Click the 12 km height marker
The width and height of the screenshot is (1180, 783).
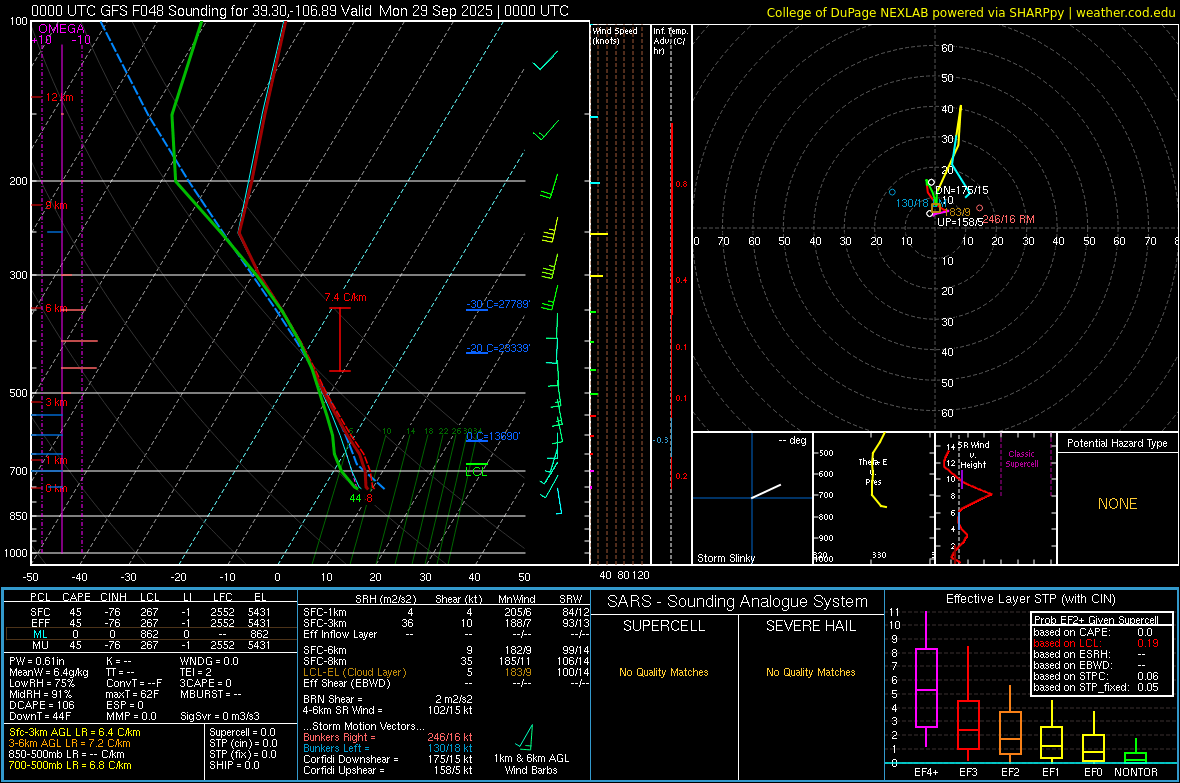59,98
